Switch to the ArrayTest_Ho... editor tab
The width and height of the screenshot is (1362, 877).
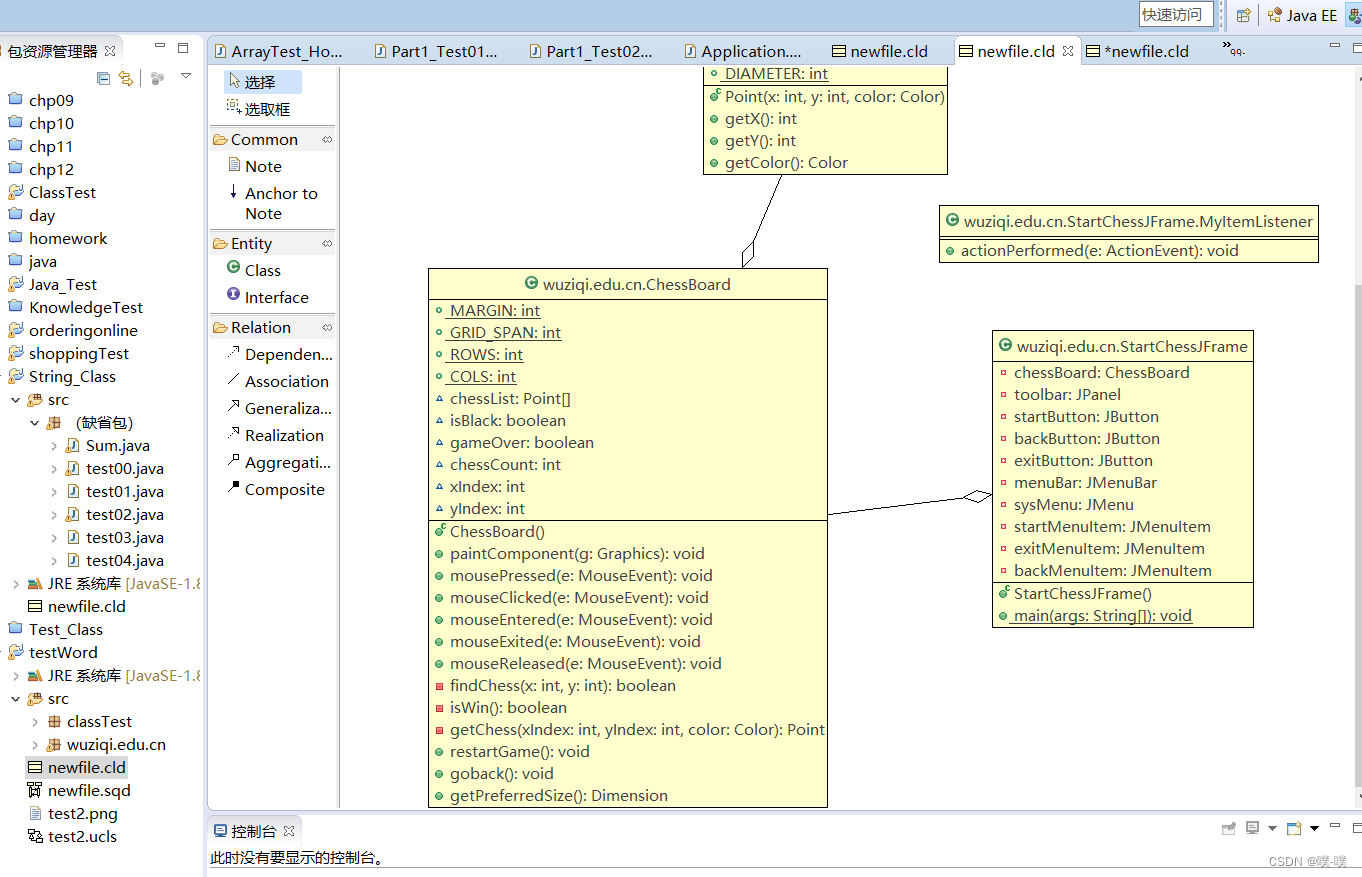click(x=278, y=51)
